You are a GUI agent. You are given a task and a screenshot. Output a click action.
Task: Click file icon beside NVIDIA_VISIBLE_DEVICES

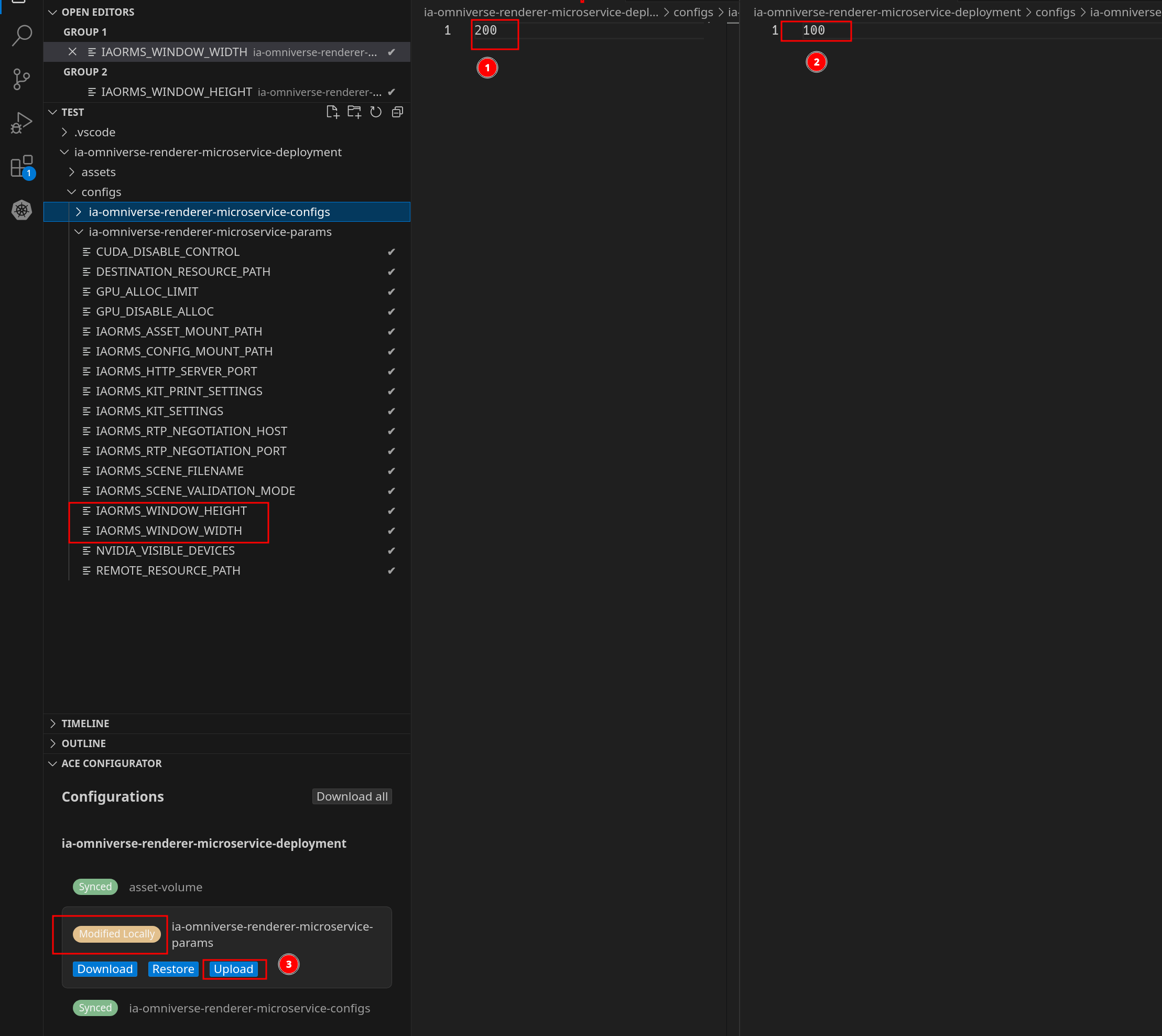(86, 551)
